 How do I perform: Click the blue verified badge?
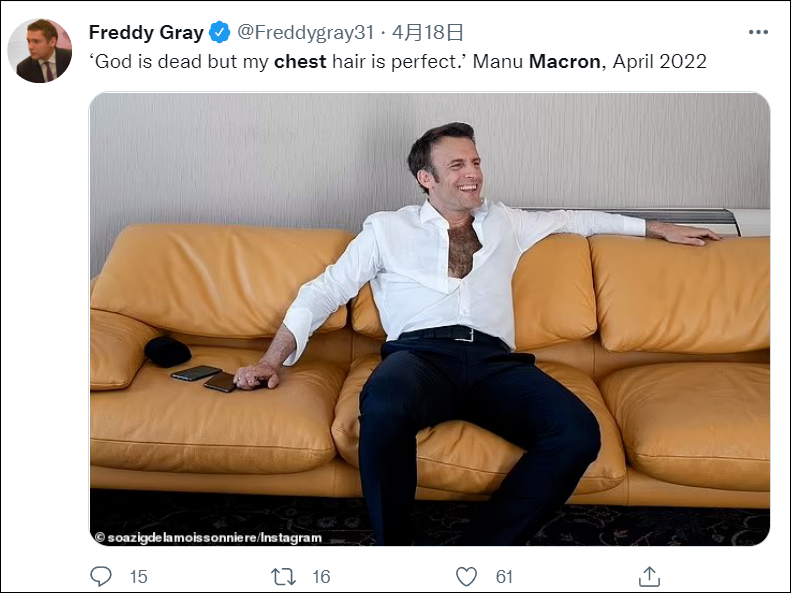click(220, 33)
